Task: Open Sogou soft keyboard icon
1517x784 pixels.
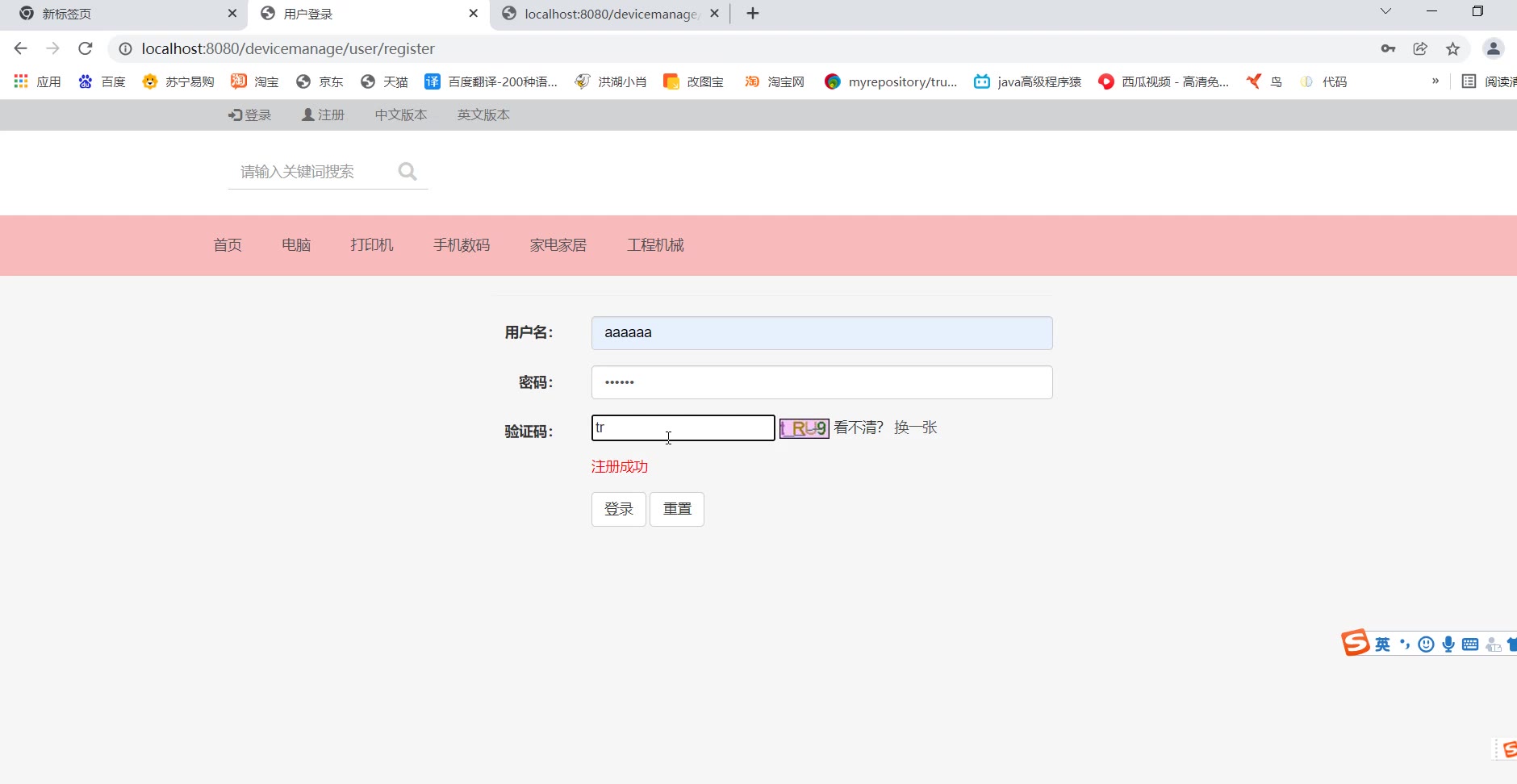Action: click(1470, 644)
